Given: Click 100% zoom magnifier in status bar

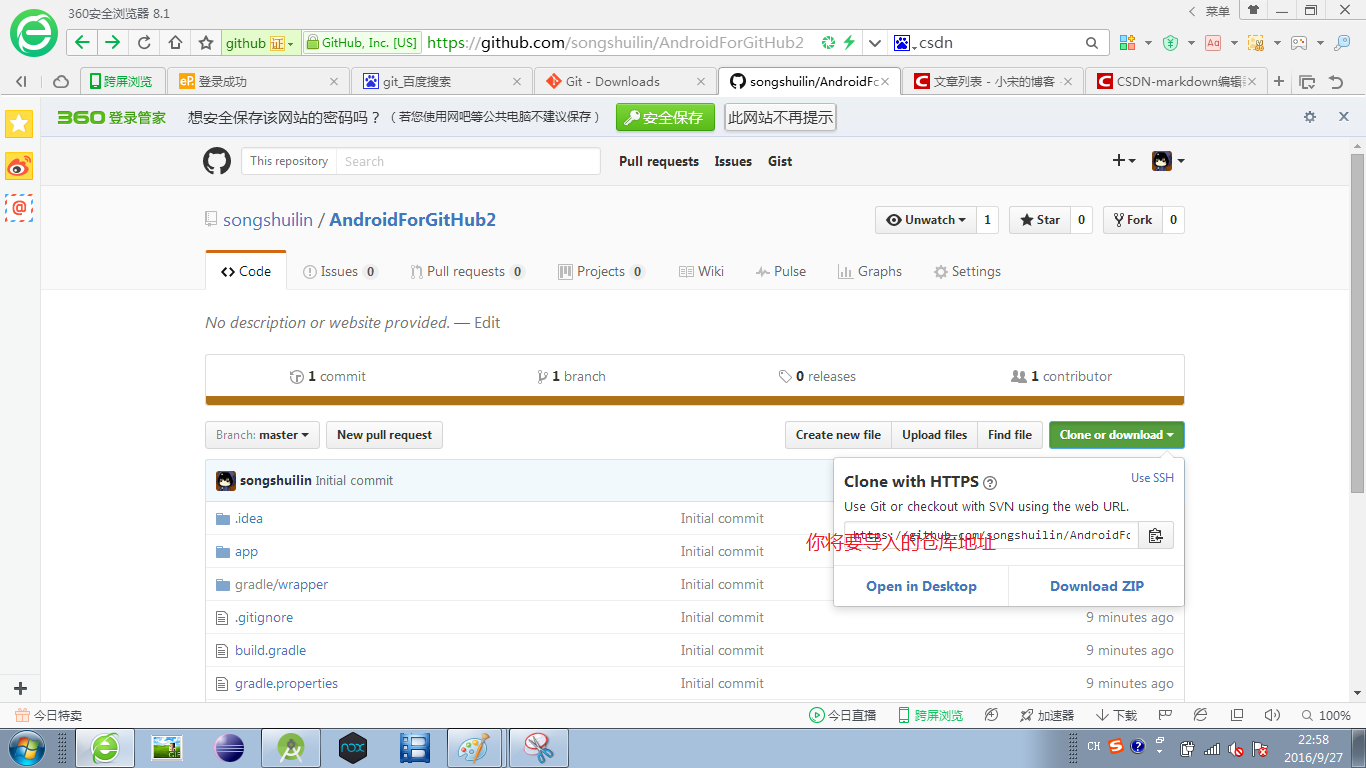Looking at the screenshot, I should click(x=1308, y=715).
